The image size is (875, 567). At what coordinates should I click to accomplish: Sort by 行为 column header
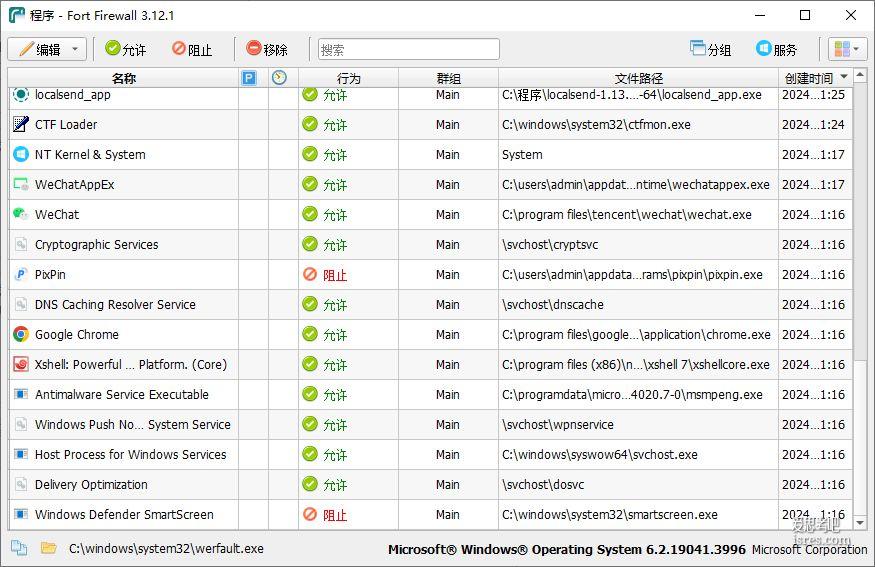tap(348, 78)
